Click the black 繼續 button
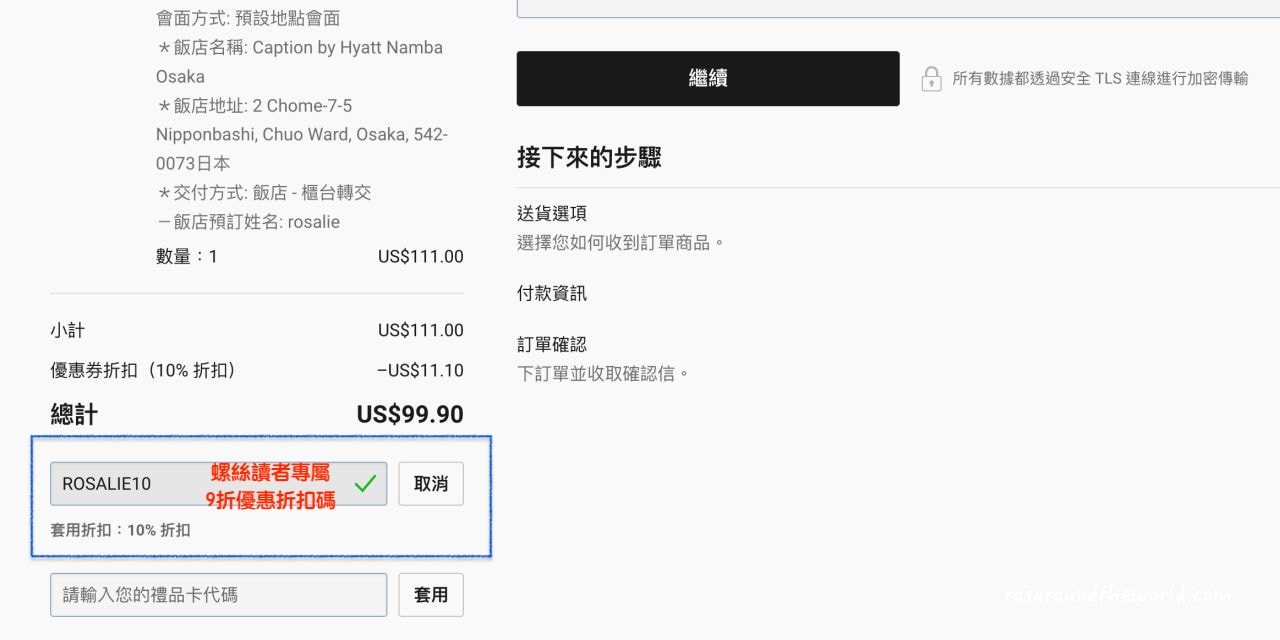 pos(707,78)
